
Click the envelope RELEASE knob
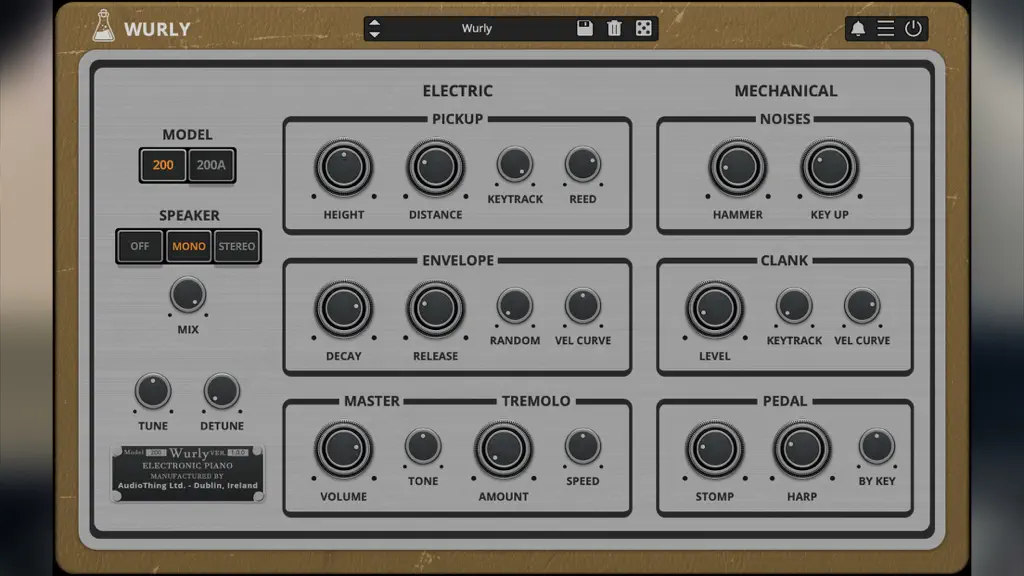436,309
